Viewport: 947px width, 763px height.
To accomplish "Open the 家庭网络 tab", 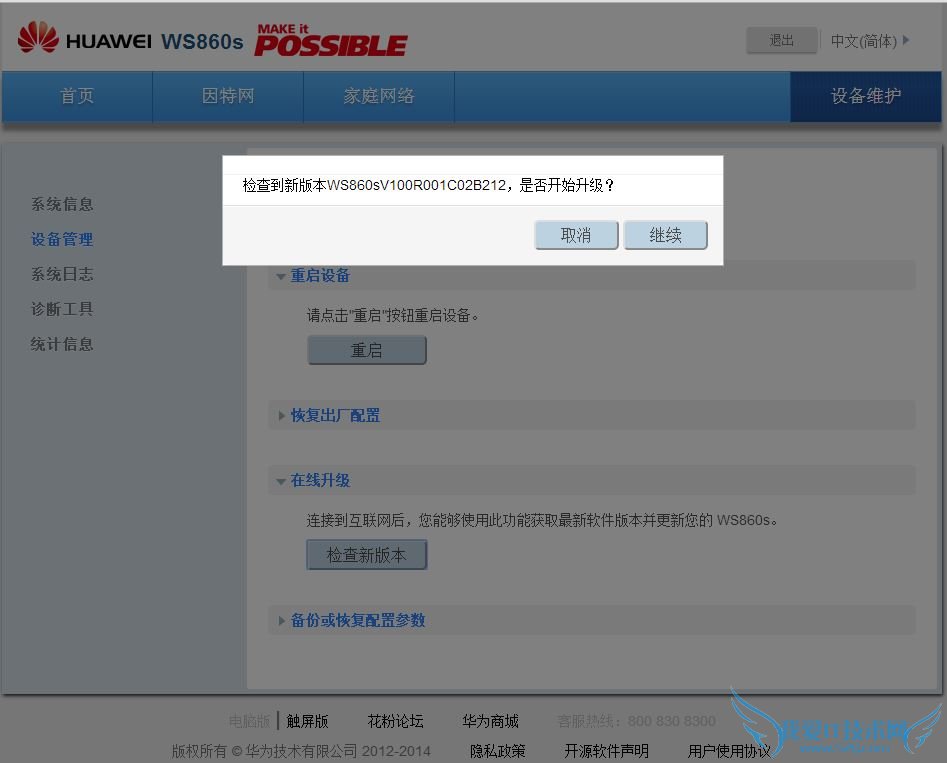I will [378, 96].
